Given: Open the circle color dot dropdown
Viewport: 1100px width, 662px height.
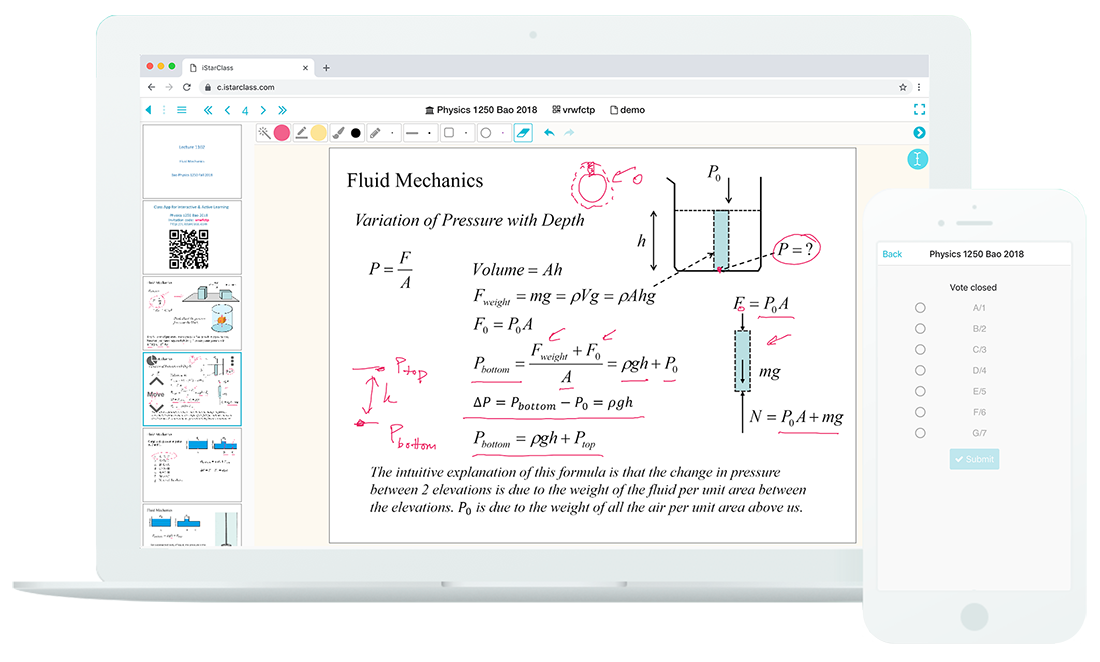Looking at the screenshot, I should coord(503,133).
